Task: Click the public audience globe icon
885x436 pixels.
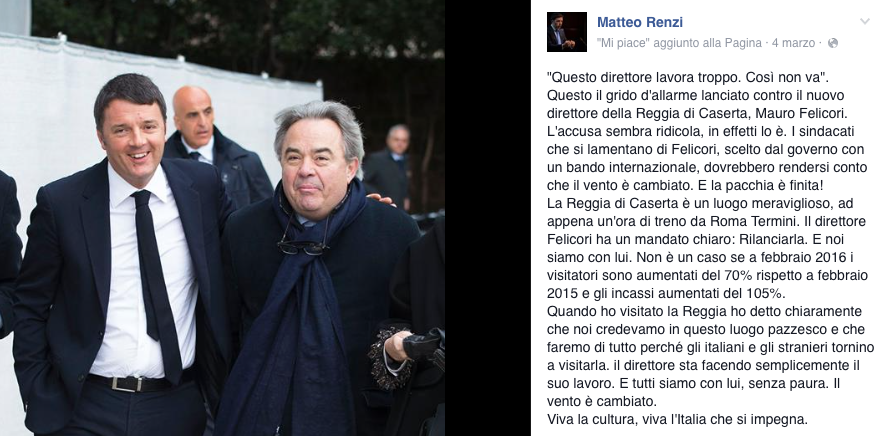Action: (x=833, y=43)
